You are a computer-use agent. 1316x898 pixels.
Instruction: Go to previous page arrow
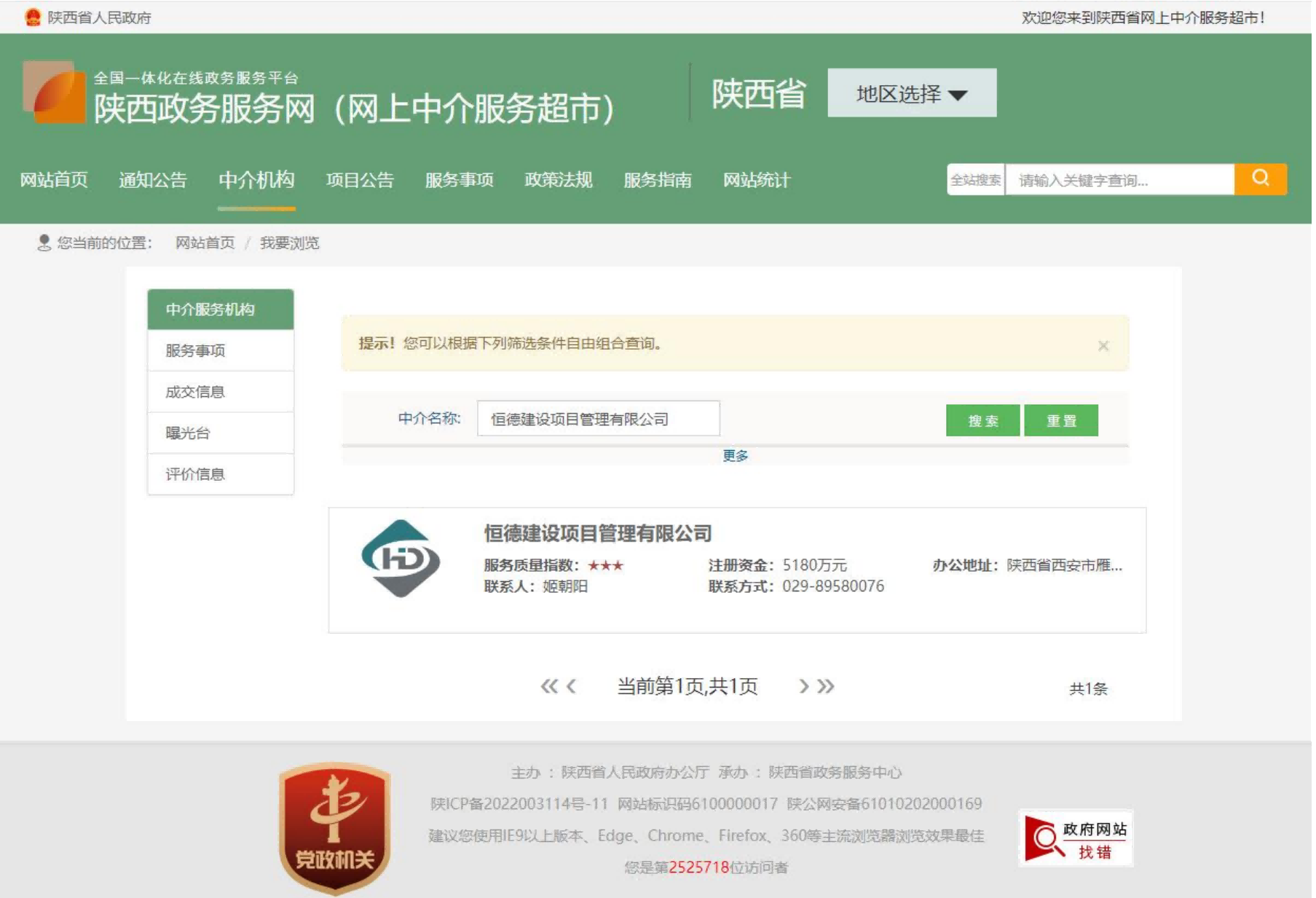click(x=572, y=687)
